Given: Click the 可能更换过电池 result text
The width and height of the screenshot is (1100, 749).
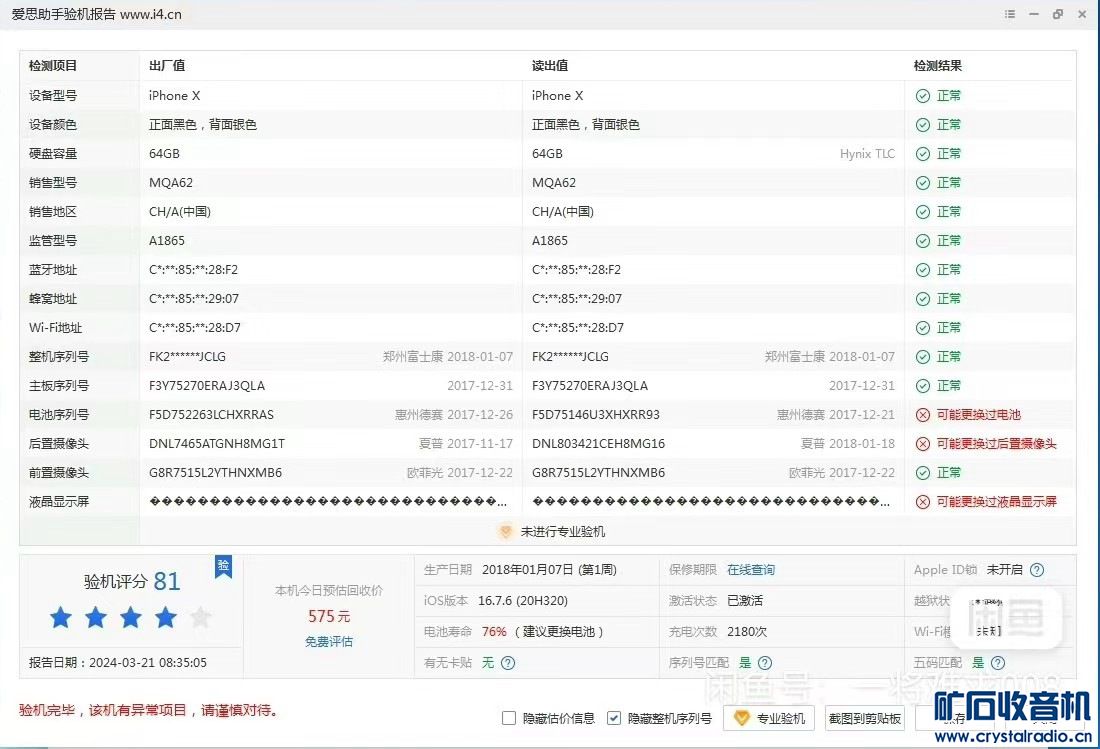Looking at the screenshot, I should click(x=979, y=415).
